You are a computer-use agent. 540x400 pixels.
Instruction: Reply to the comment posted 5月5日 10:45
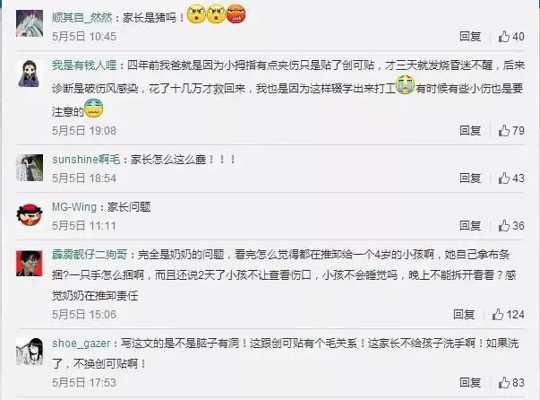[x=470, y=36]
